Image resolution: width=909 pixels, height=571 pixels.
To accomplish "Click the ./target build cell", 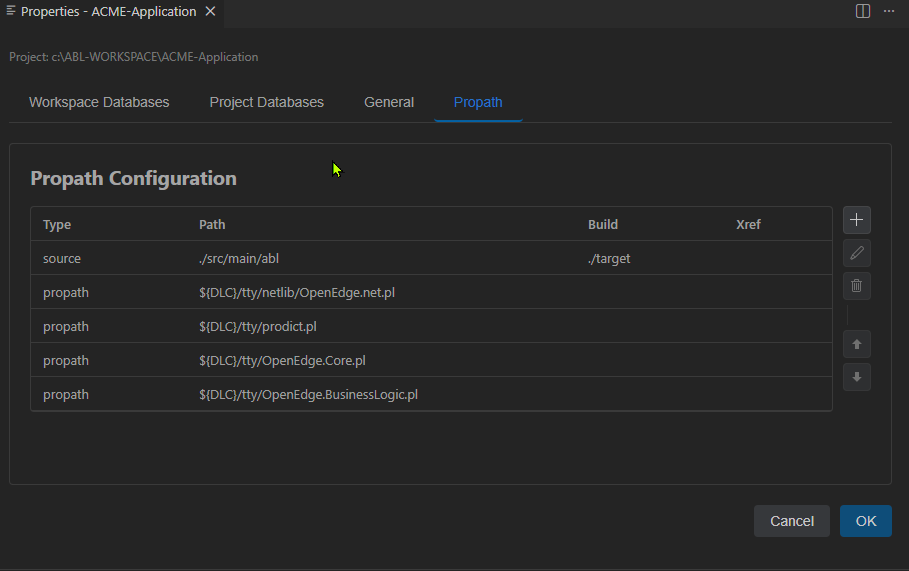I will (609, 259).
